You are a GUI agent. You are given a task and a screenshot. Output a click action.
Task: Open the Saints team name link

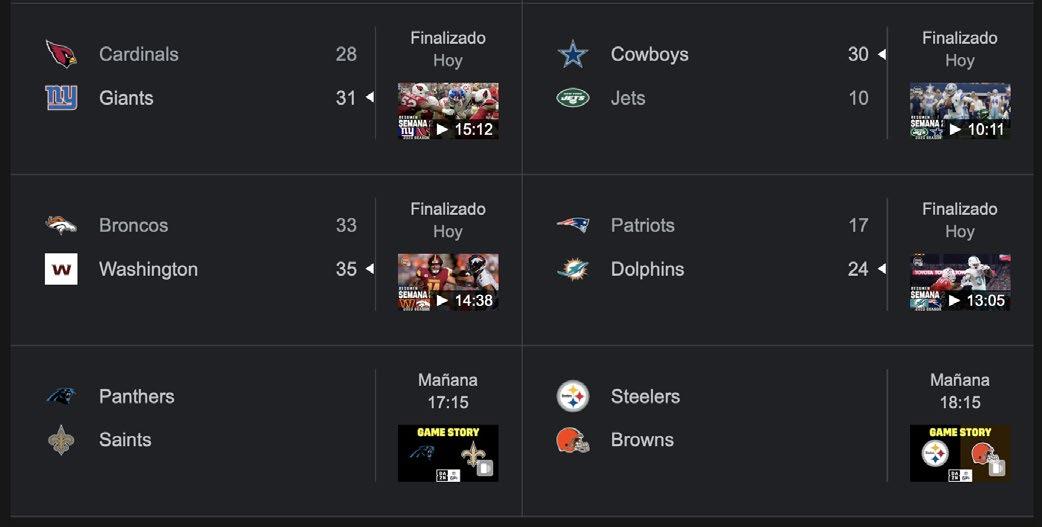coord(125,440)
